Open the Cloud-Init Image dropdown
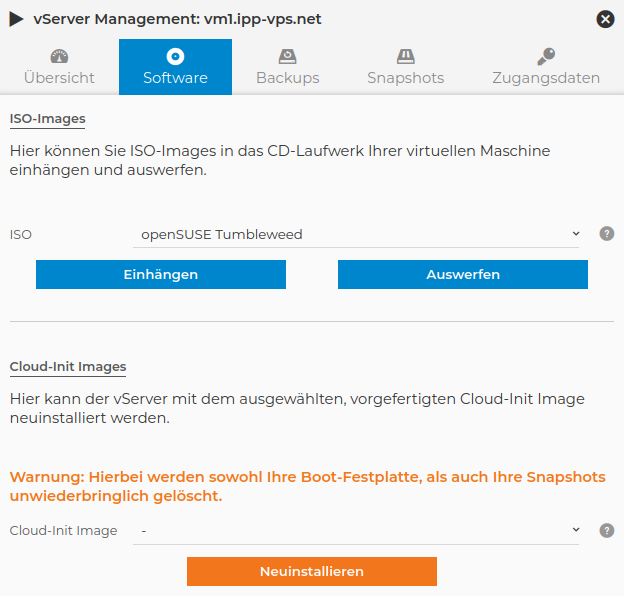The height and width of the screenshot is (596, 624). click(355, 531)
